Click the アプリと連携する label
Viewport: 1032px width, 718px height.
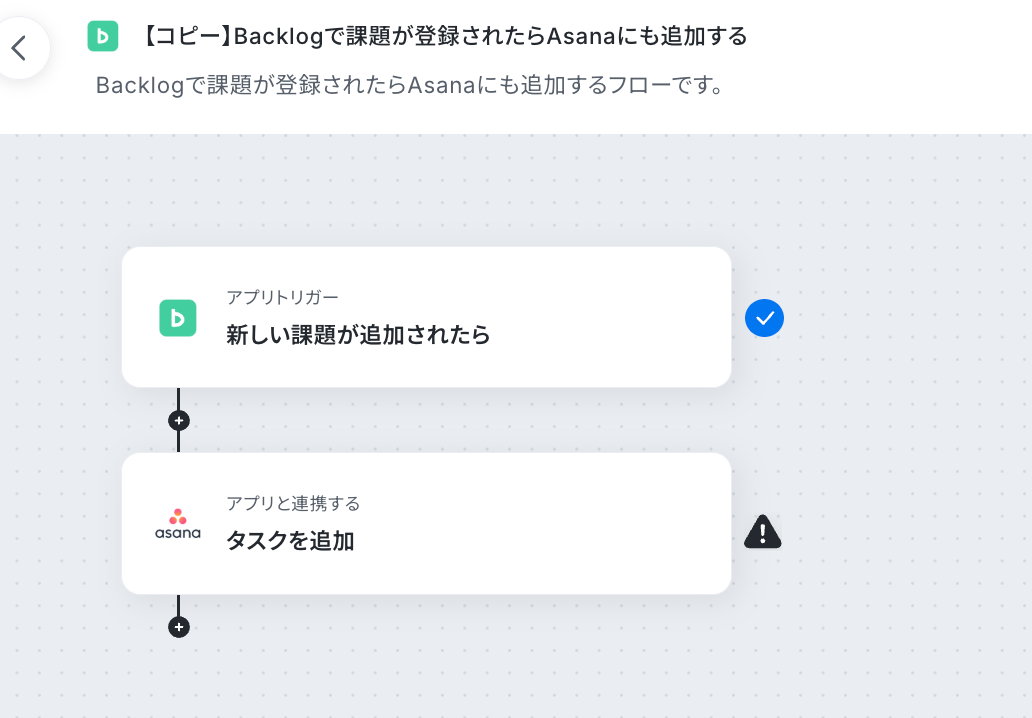[x=294, y=503]
